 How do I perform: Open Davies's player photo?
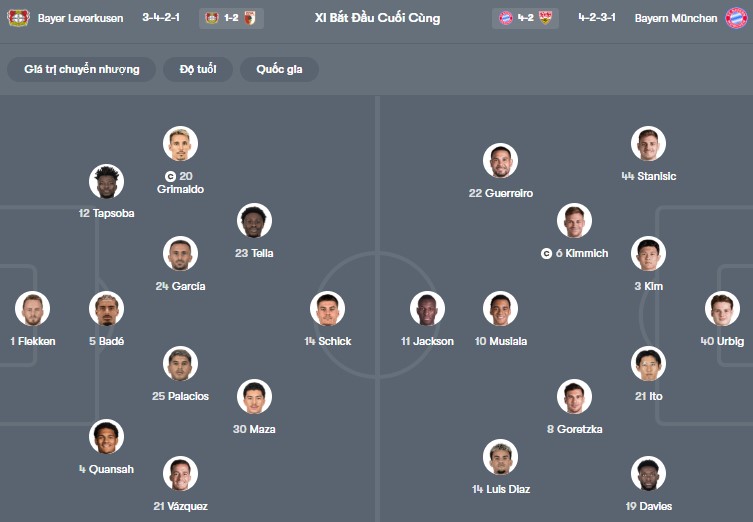click(x=648, y=474)
